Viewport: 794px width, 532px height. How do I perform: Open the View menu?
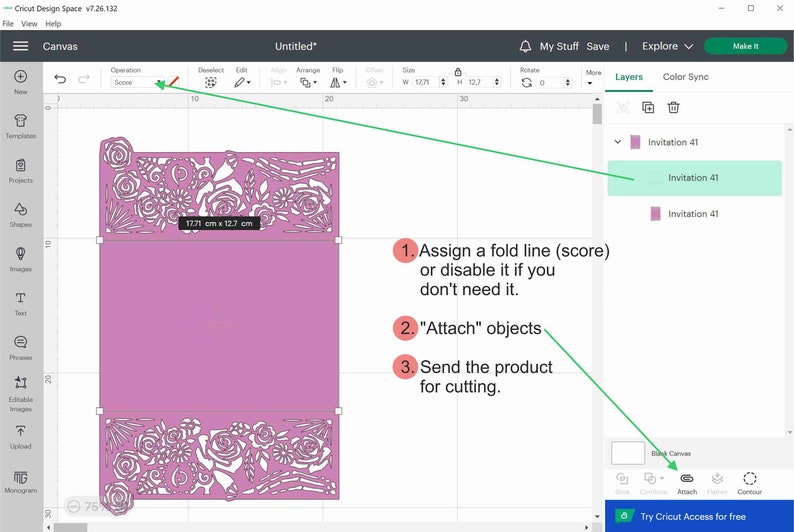[29, 24]
